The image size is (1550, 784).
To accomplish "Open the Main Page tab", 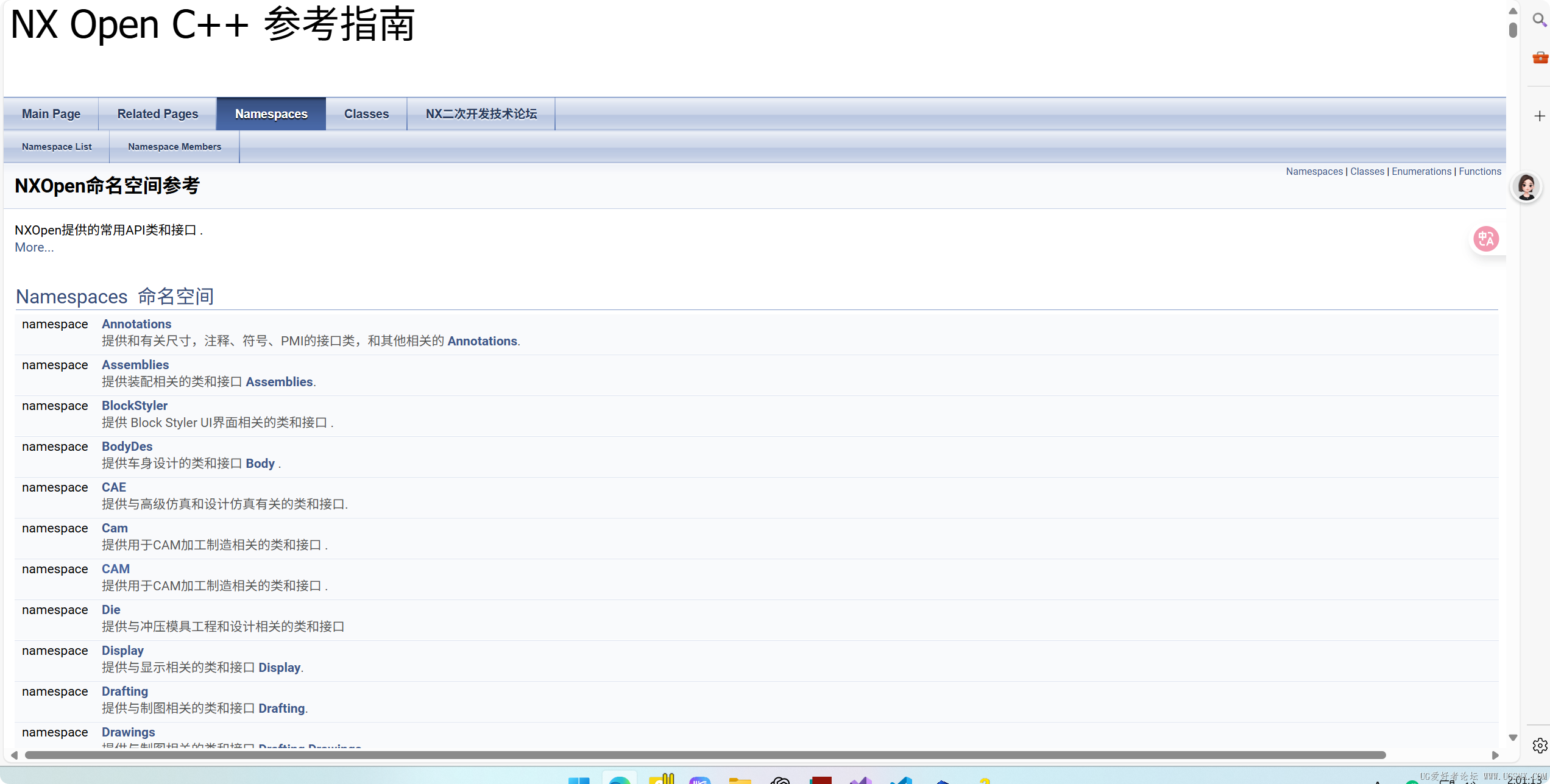I will coord(51,114).
